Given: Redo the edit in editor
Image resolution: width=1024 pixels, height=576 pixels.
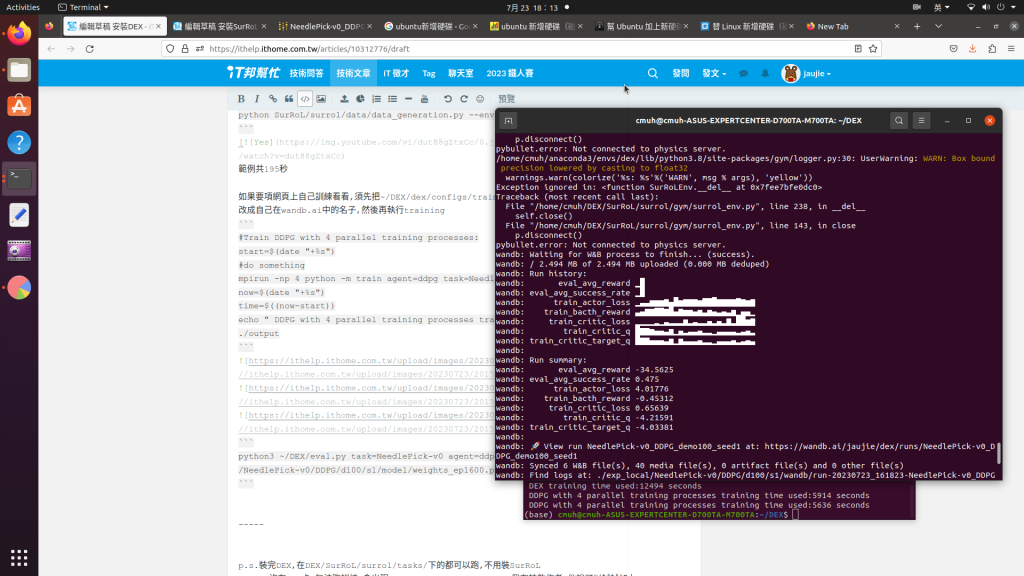Looking at the screenshot, I should [464, 99].
